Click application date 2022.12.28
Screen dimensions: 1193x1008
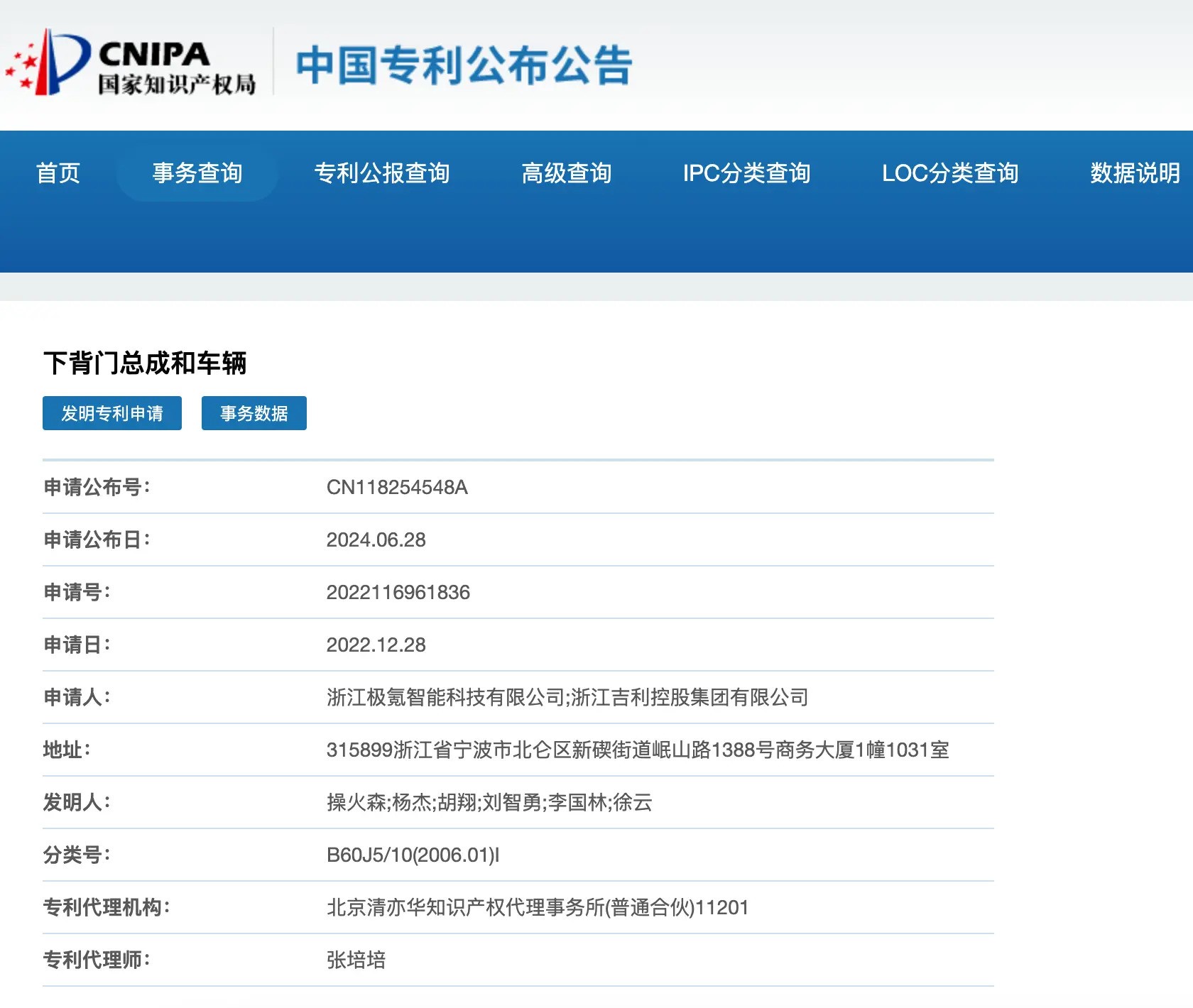[x=376, y=645]
